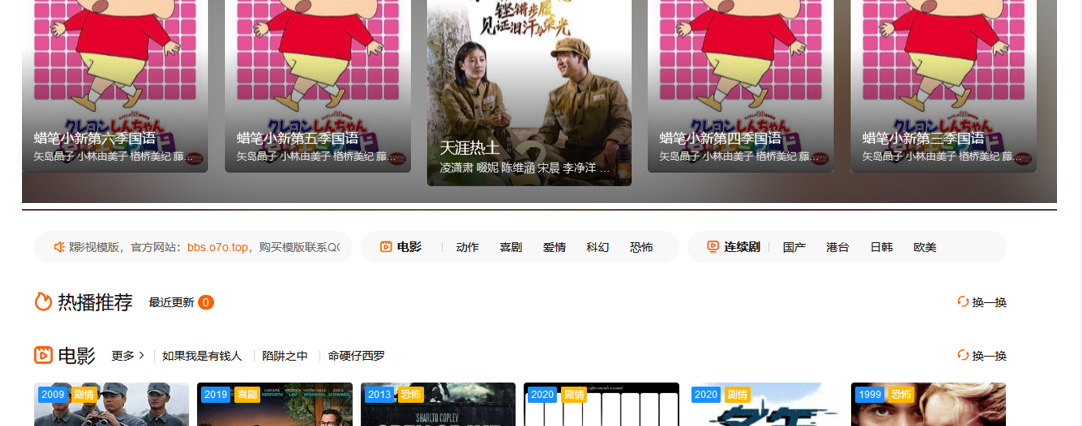The width and height of the screenshot is (1082, 426).
Task: Open the movie 陷阱之中
Action: [x=285, y=356]
